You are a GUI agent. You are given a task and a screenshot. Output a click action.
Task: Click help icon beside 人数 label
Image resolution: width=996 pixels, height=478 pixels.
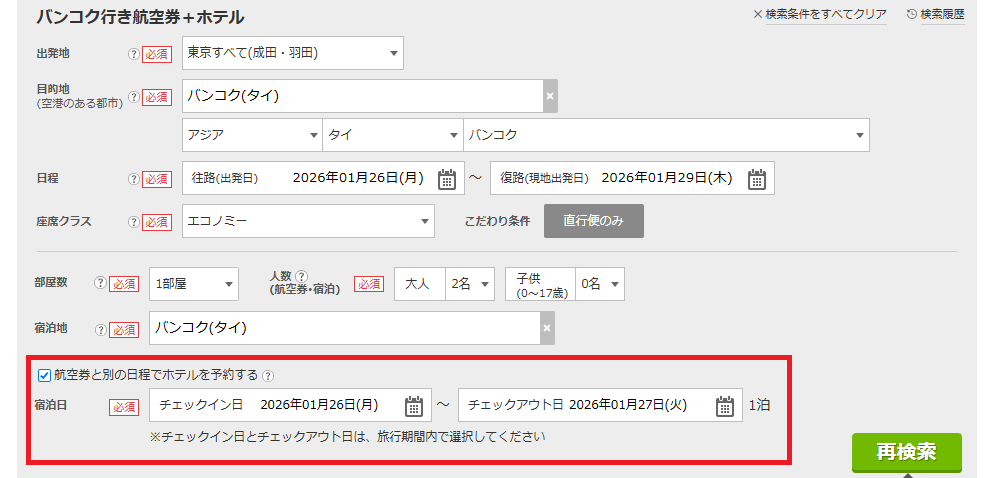coord(301,276)
